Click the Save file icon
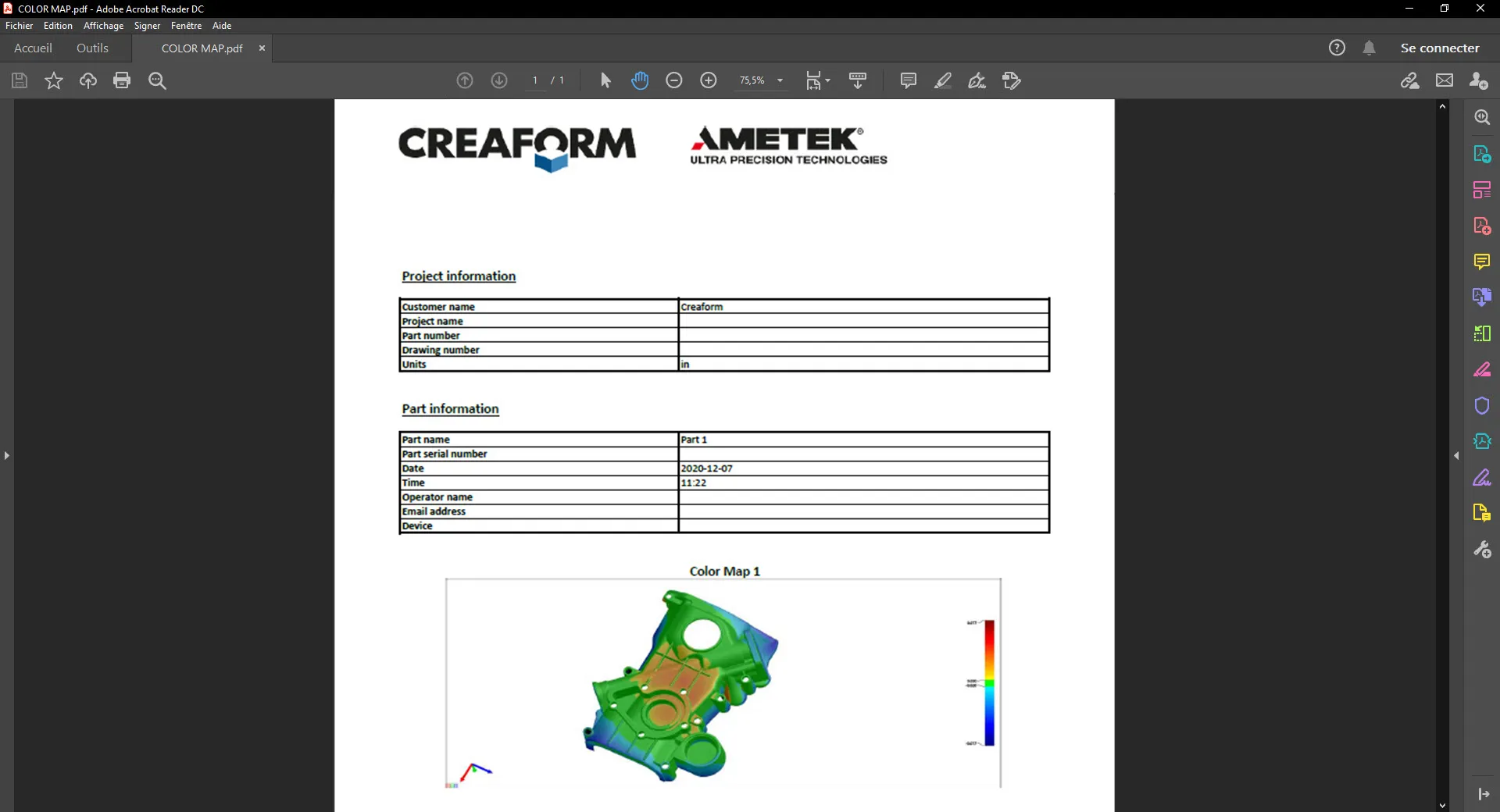The height and width of the screenshot is (812, 1500). (x=20, y=80)
